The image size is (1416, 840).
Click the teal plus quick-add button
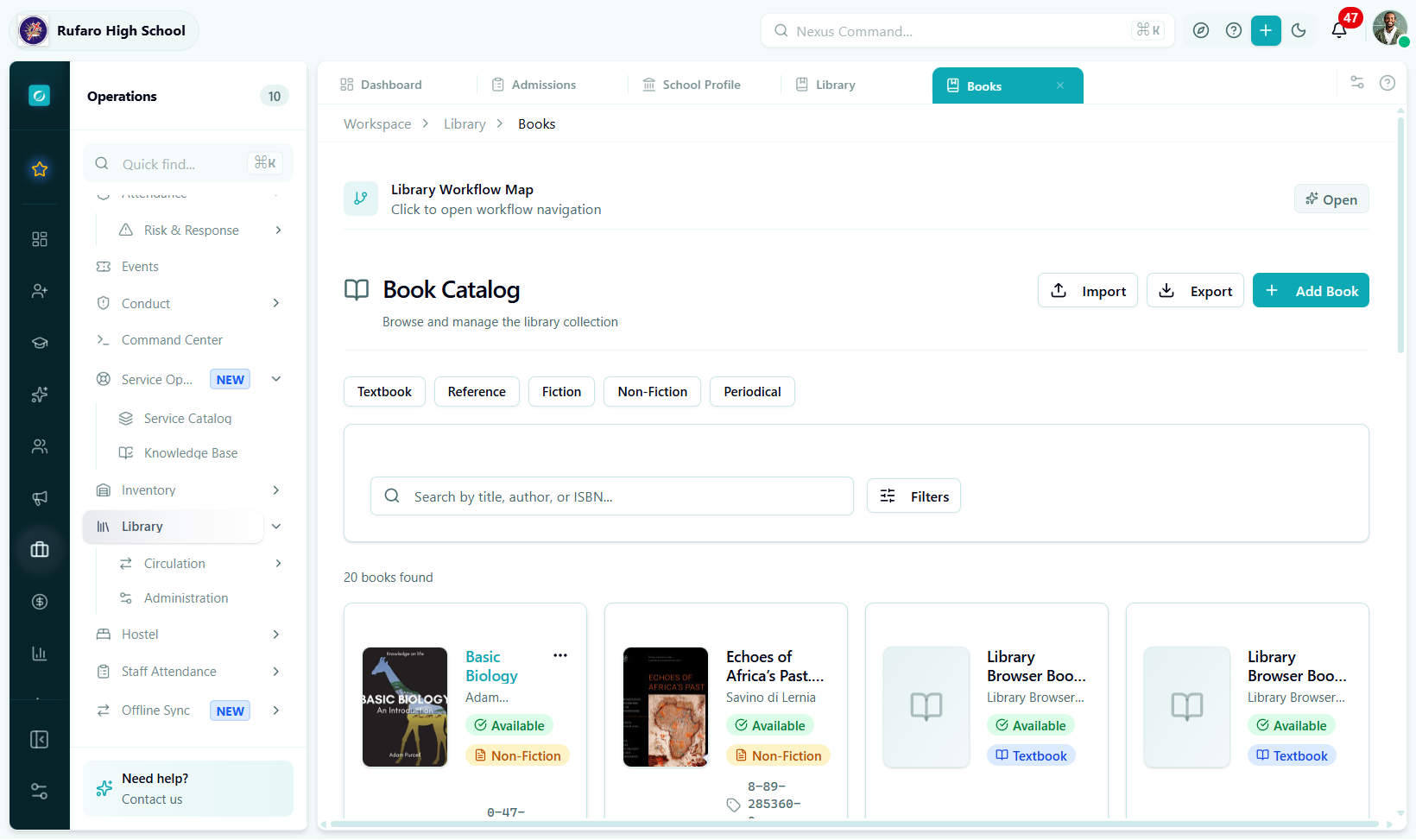click(1266, 31)
